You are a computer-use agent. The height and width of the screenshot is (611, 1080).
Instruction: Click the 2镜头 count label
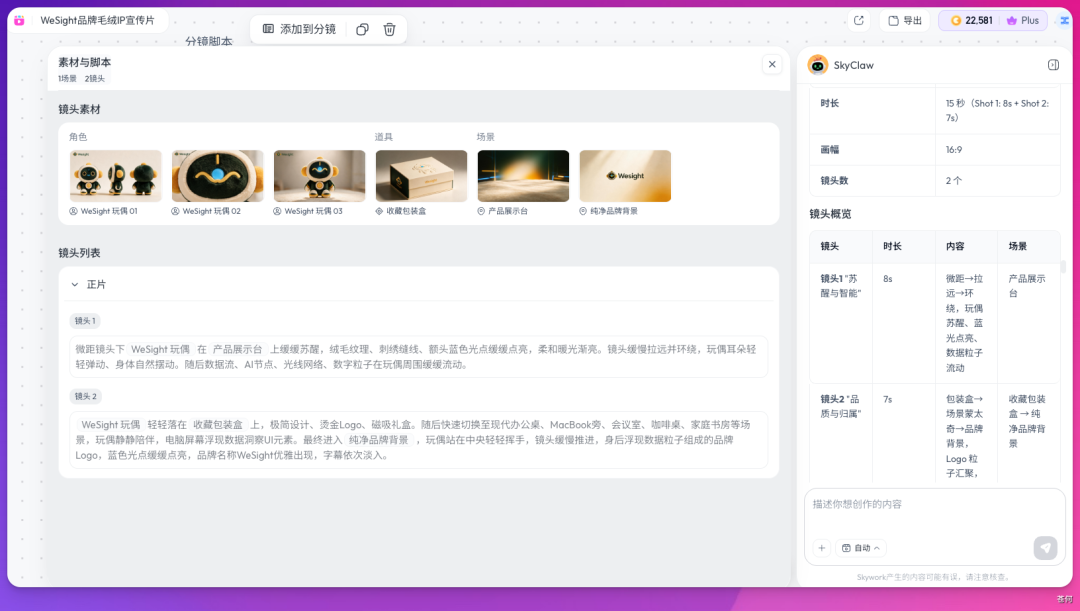(95, 79)
